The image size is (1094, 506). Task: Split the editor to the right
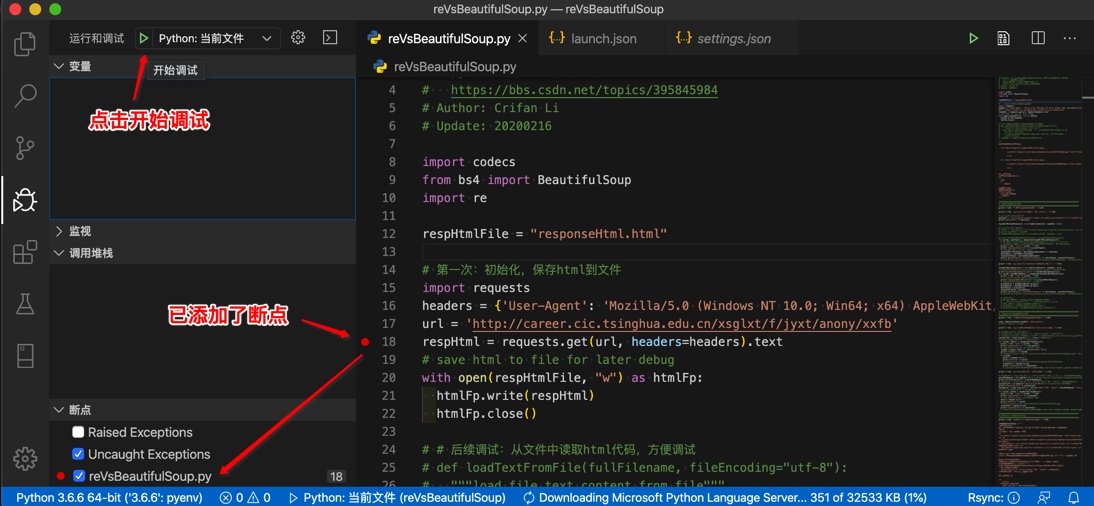(1037, 38)
